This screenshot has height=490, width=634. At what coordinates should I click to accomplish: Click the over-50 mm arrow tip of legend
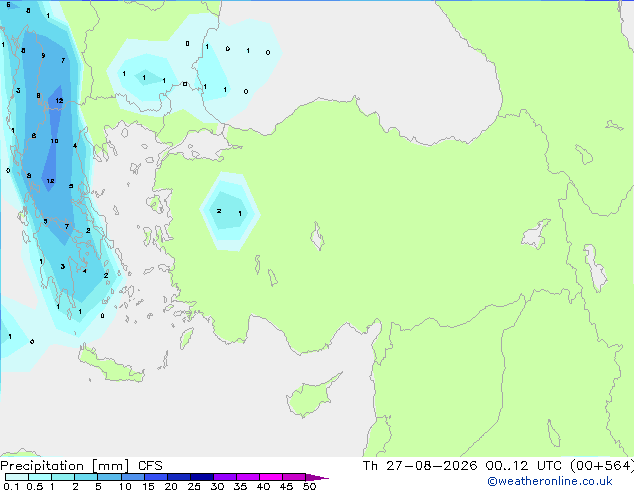(x=317, y=478)
